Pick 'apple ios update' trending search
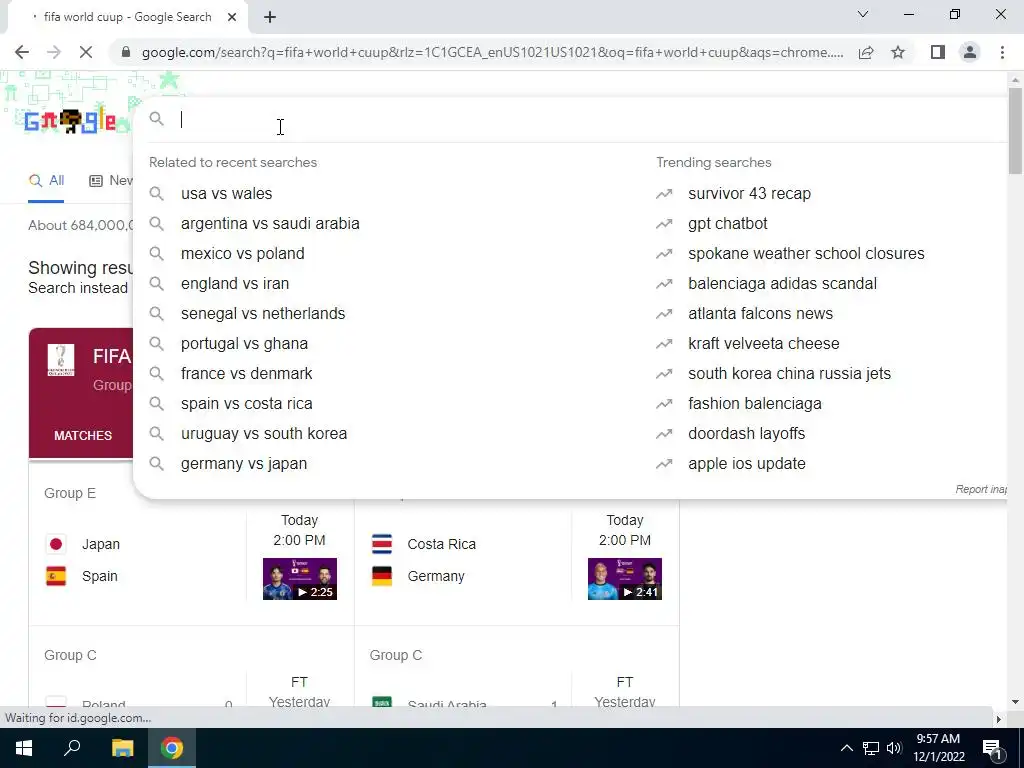1024x768 pixels. coord(747,464)
